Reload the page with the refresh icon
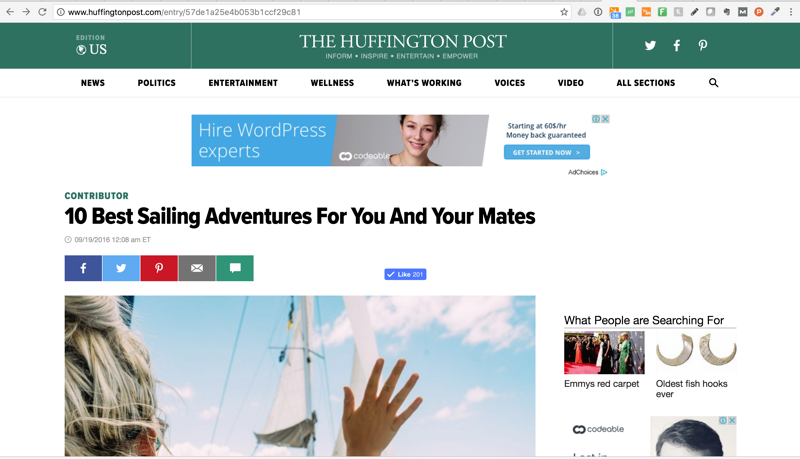Screen dimensions: 800x459 click(x=42, y=12)
